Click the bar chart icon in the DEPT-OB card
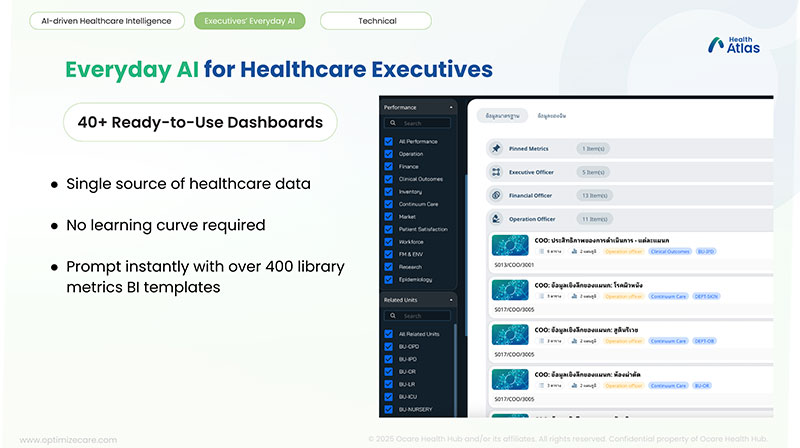This screenshot has width=800, height=448. click(574, 341)
